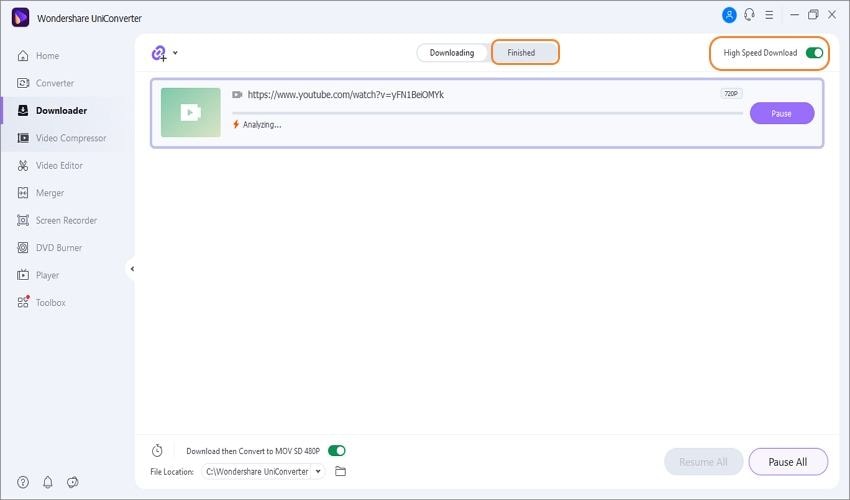Open the hamburger menu

(769, 15)
